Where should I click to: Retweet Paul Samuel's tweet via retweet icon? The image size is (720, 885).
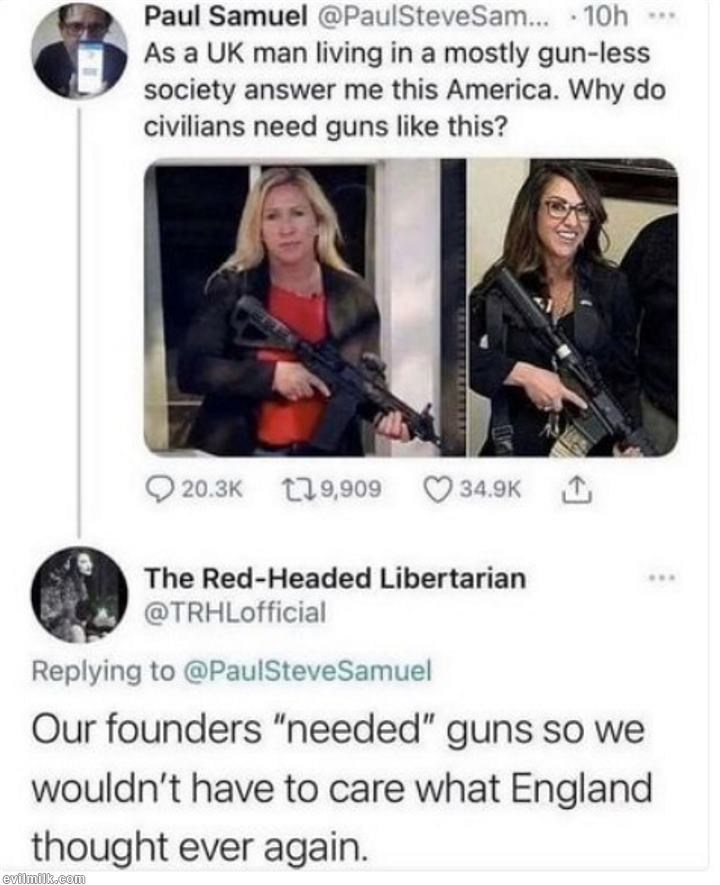pos(297,489)
